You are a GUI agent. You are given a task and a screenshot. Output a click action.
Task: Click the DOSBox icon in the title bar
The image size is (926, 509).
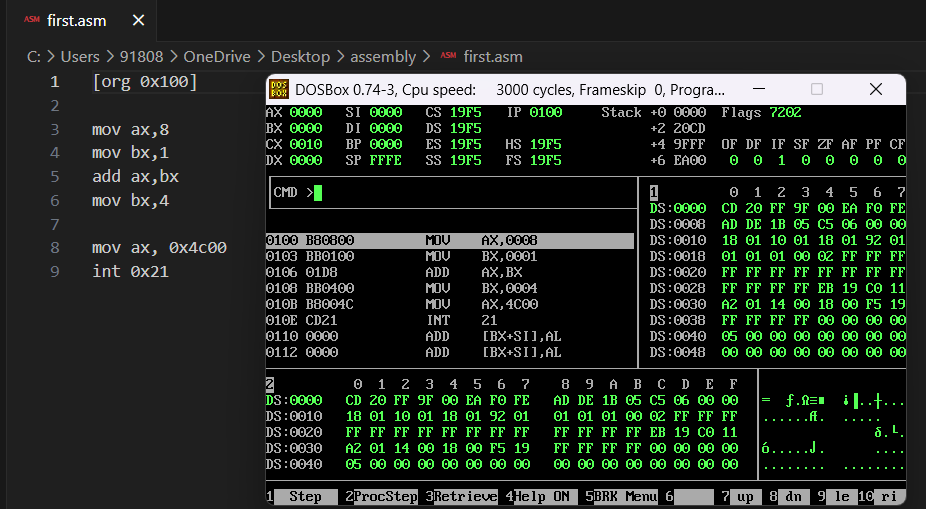point(279,90)
